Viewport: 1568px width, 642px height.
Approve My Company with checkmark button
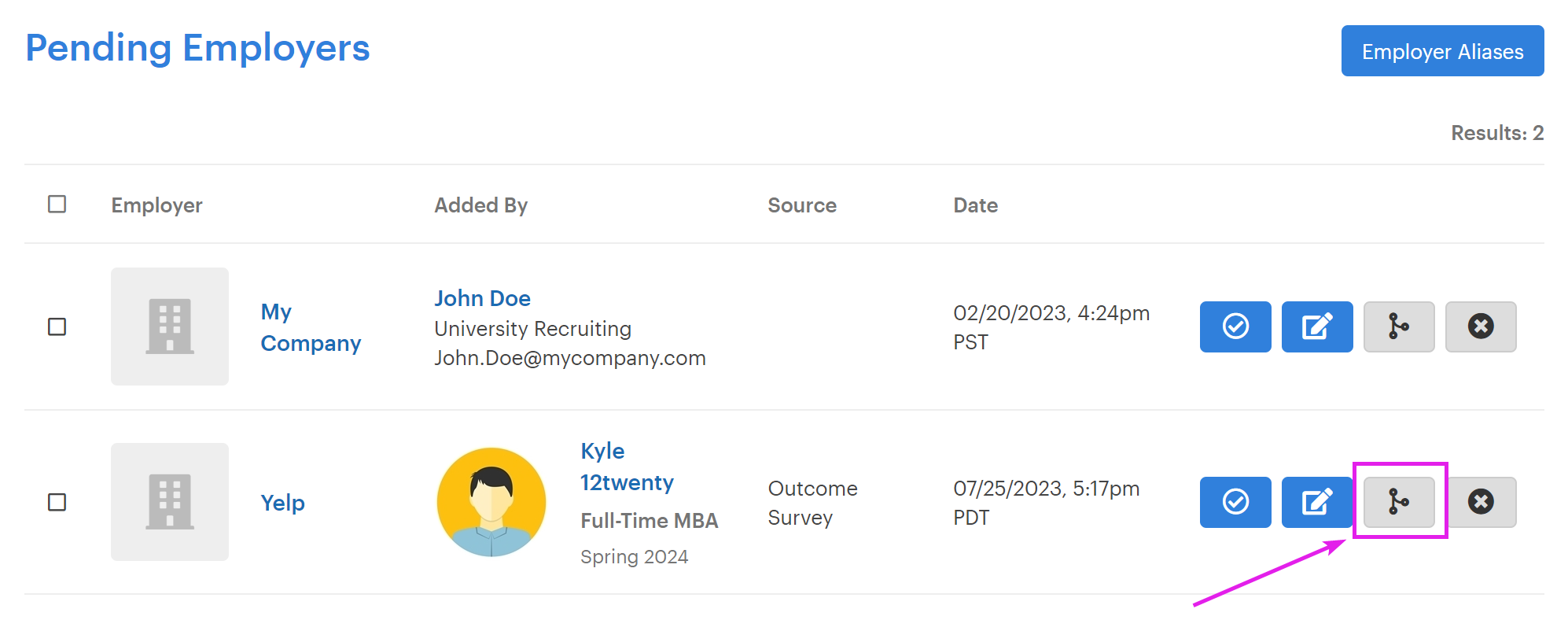1235,327
